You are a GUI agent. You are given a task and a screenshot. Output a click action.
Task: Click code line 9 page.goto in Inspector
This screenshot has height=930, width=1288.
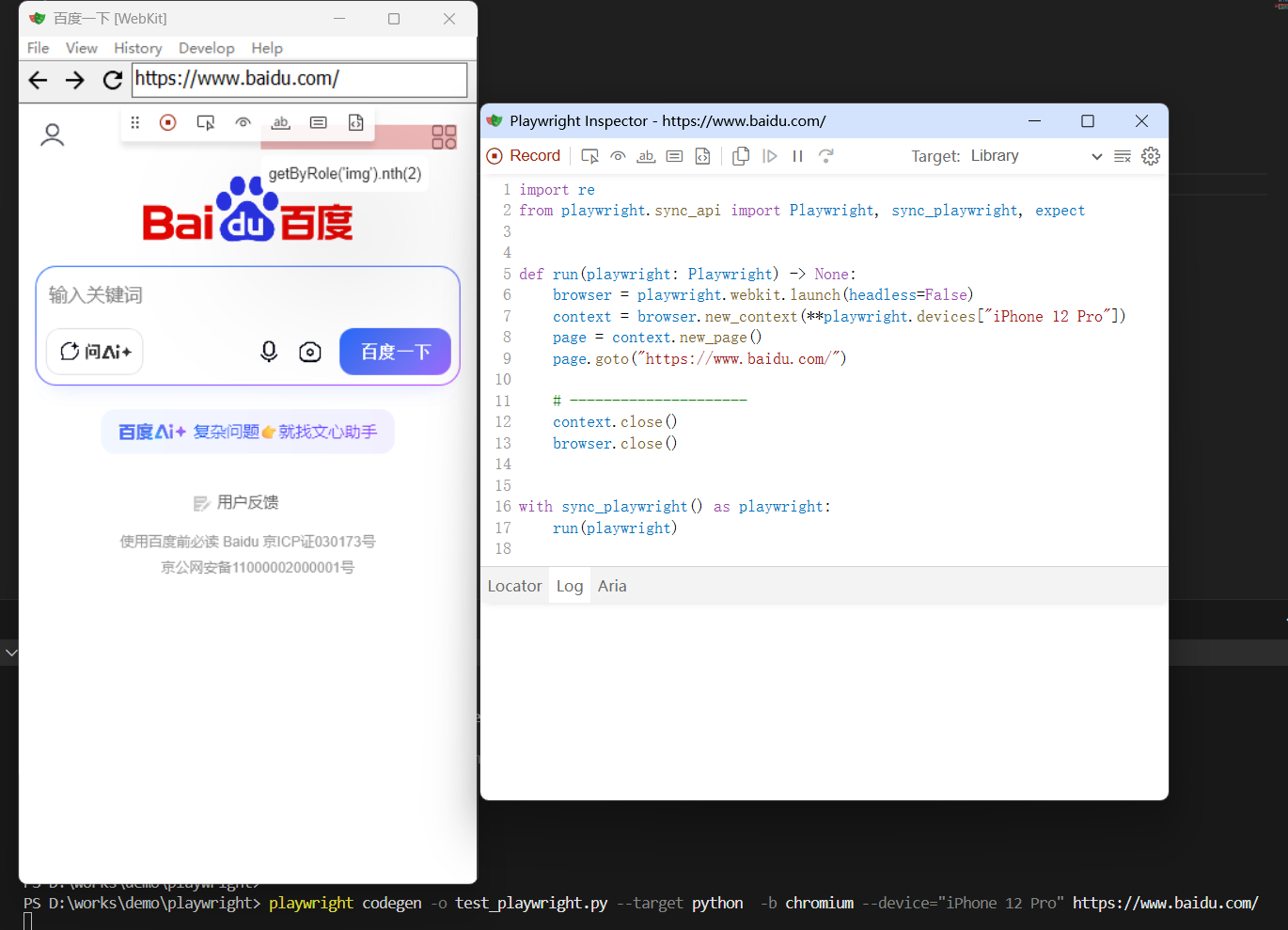[x=699, y=358]
